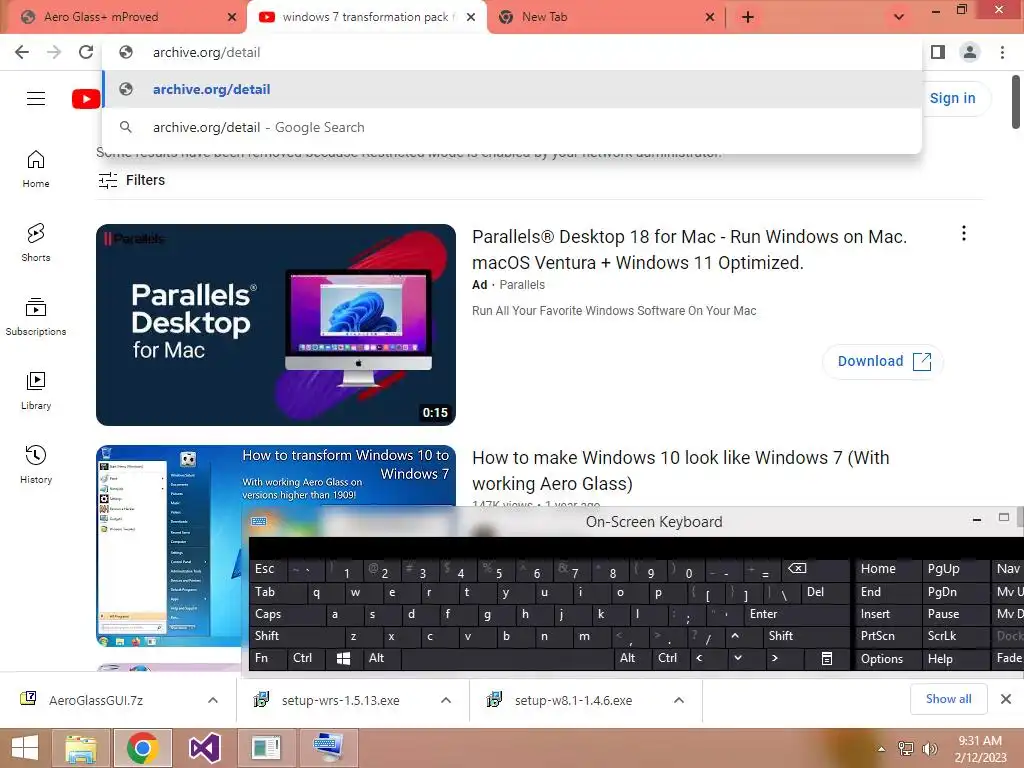Viewport: 1024px width, 768px height.
Task: Open more options for Parallels ad
Action: (963, 234)
